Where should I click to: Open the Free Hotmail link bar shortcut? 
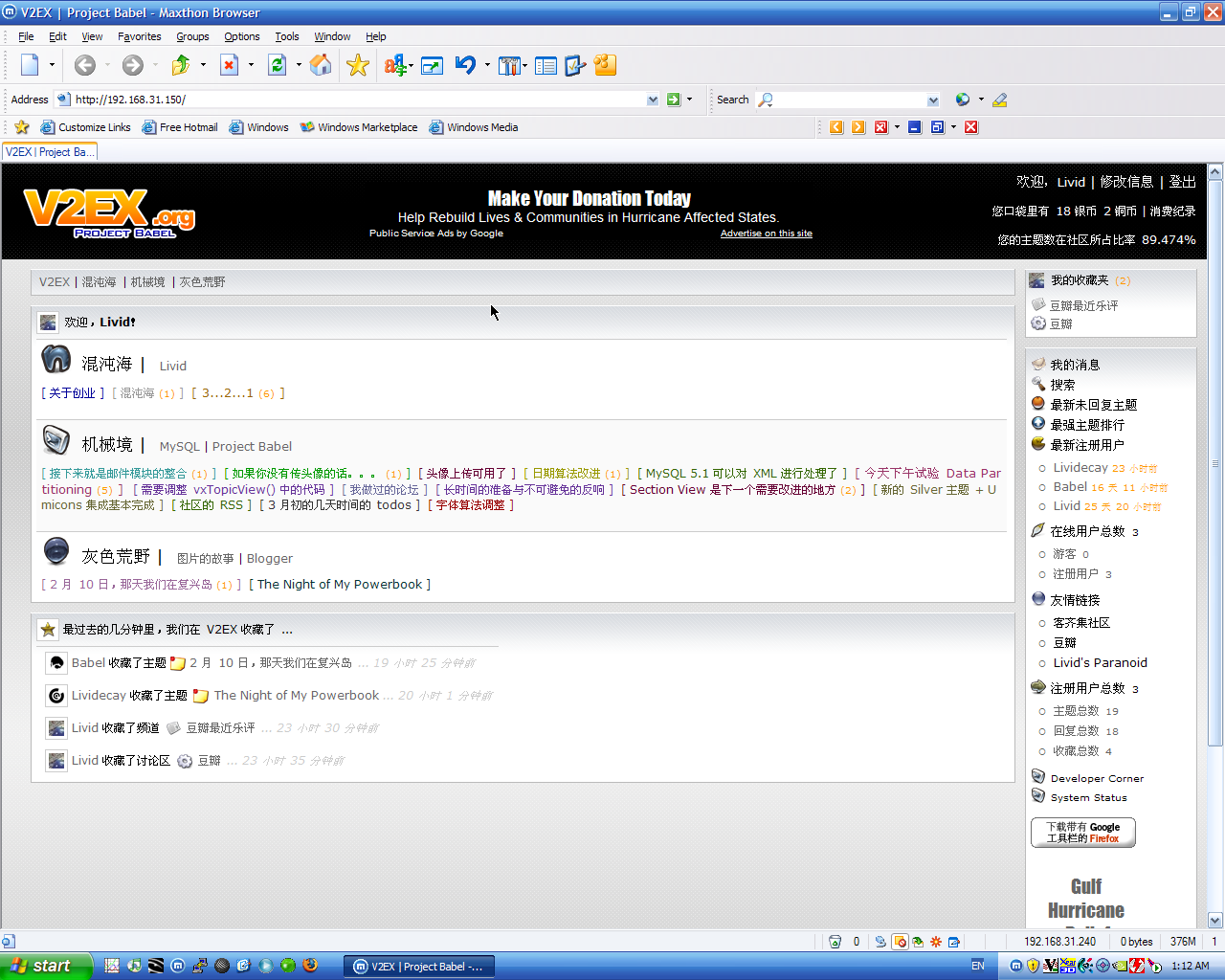coord(180,127)
